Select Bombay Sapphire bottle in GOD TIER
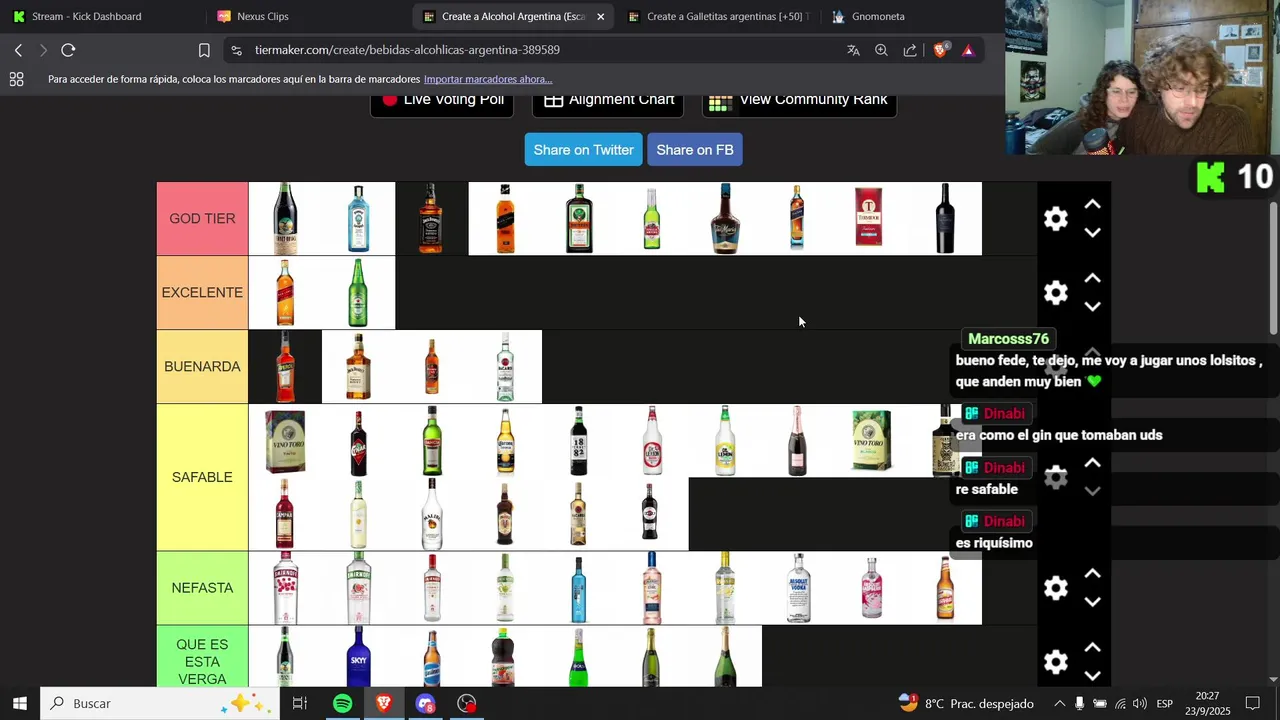1280x720 pixels. point(358,218)
